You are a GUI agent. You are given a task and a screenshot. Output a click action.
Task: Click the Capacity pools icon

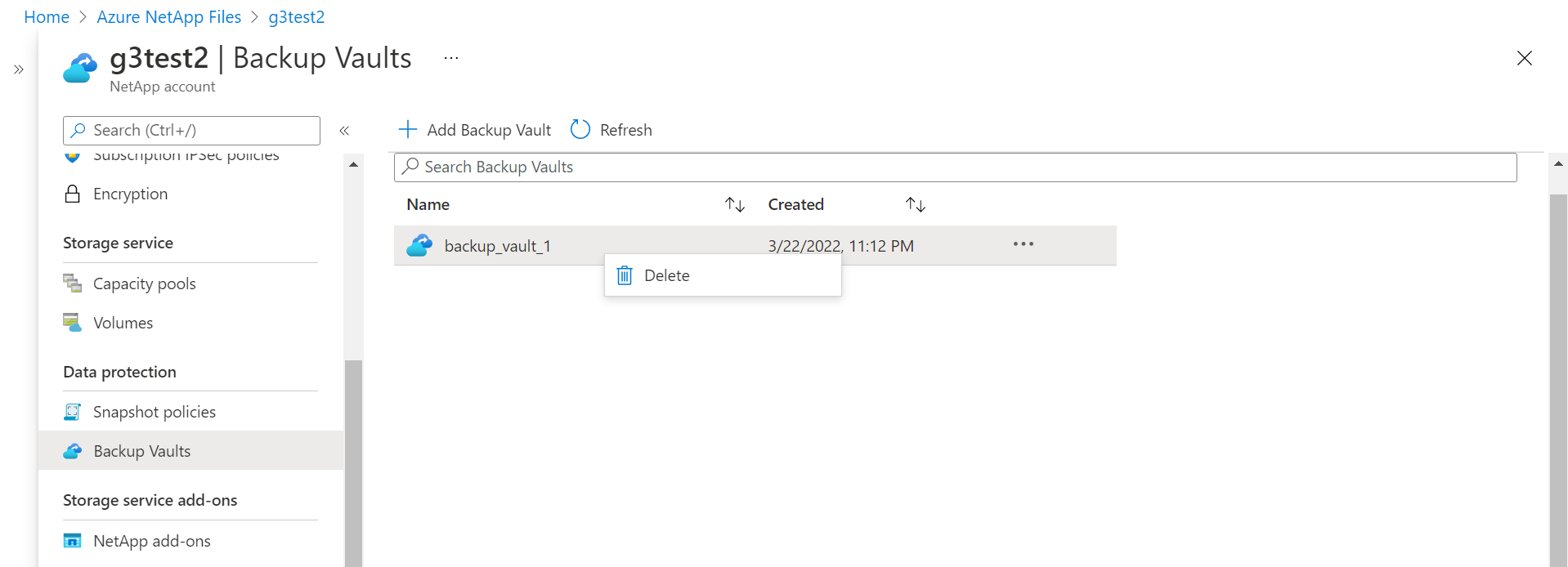pos(73,283)
